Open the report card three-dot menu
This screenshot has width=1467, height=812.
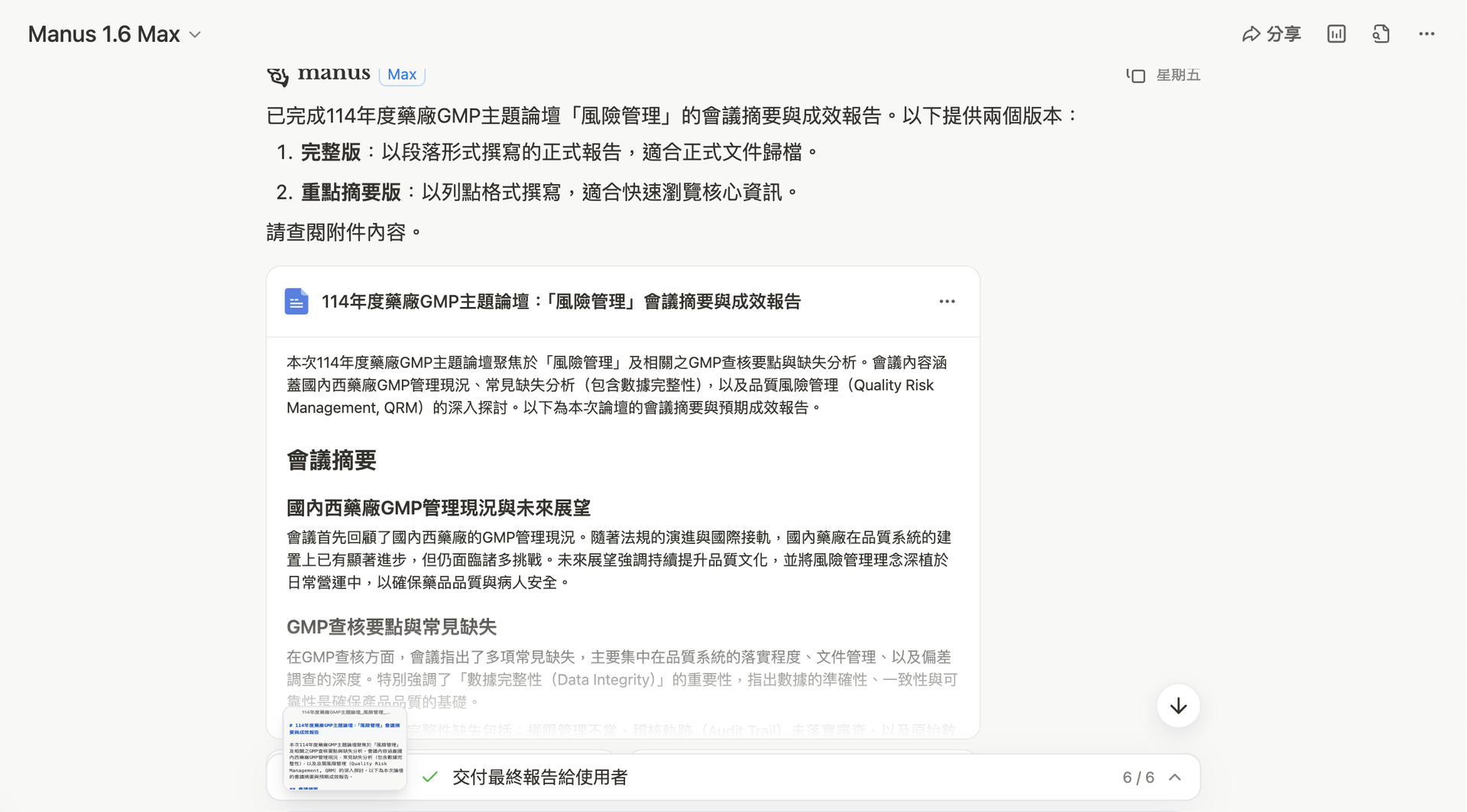[x=947, y=302]
